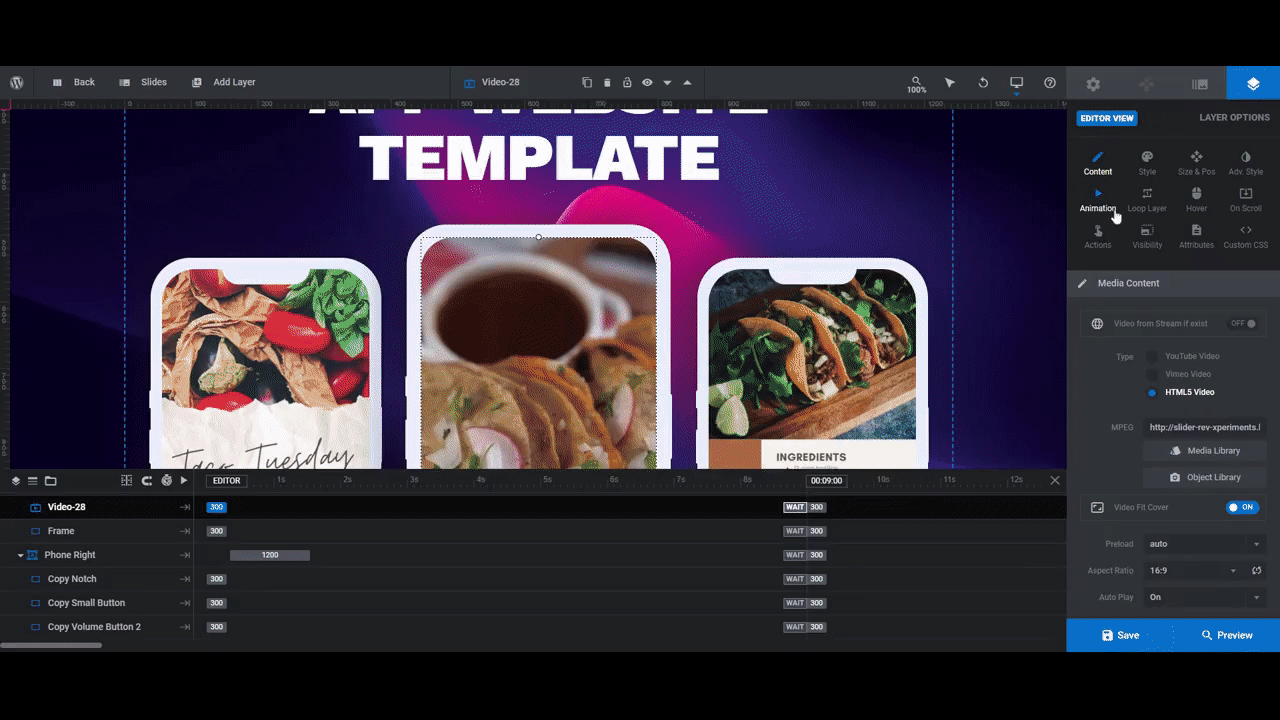
Task: Click the MPEG URL input field
Action: pyautogui.click(x=1205, y=427)
